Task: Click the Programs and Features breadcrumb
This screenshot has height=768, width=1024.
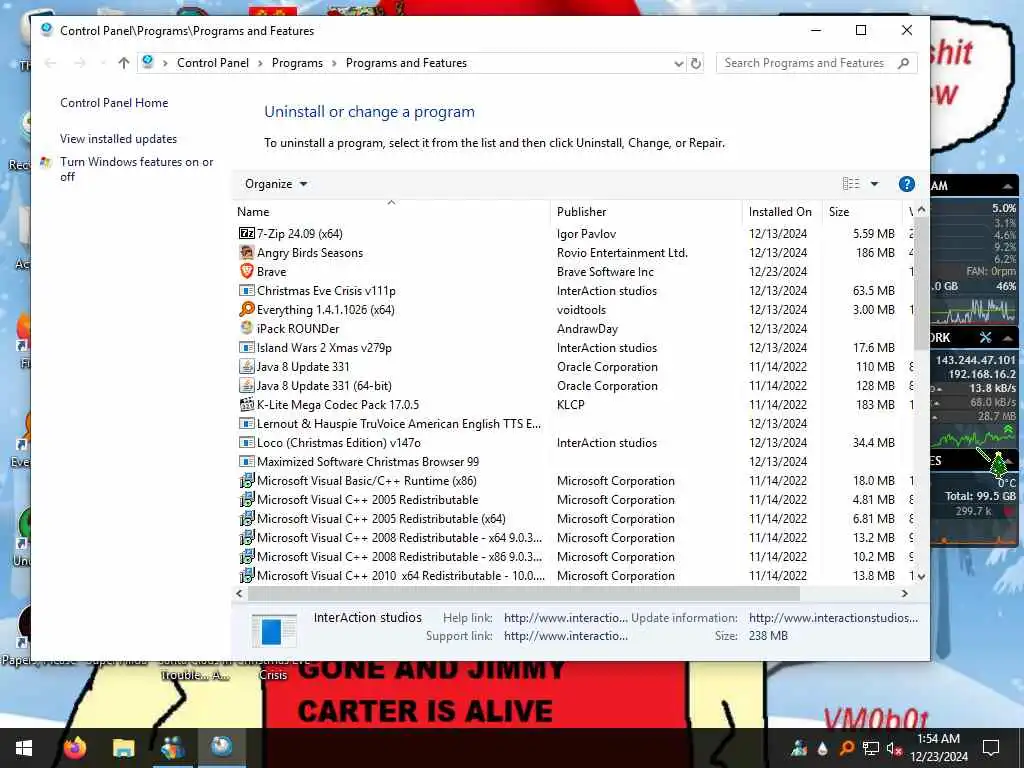Action: click(x=406, y=63)
